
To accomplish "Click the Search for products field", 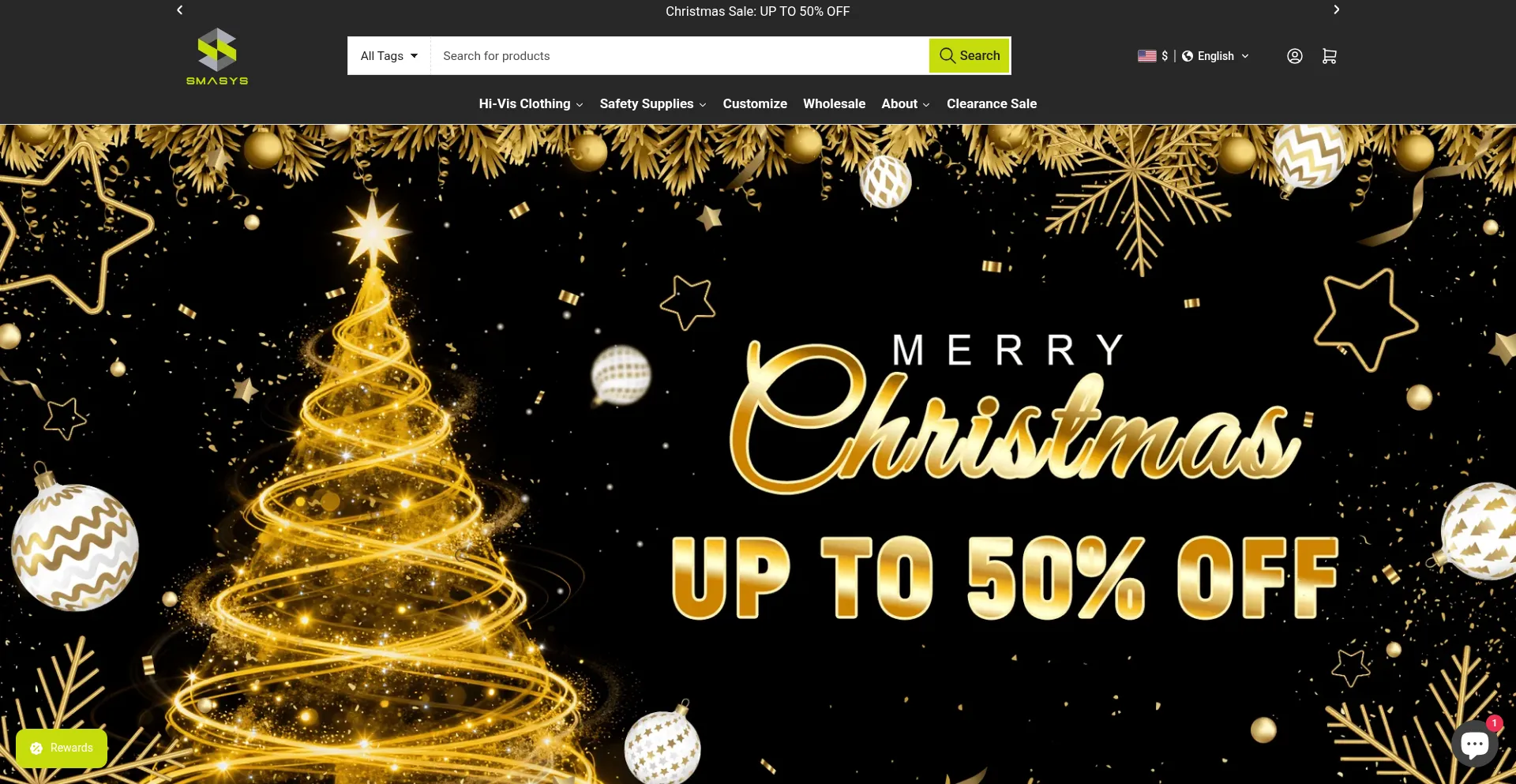I will click(x=680, y=56).
